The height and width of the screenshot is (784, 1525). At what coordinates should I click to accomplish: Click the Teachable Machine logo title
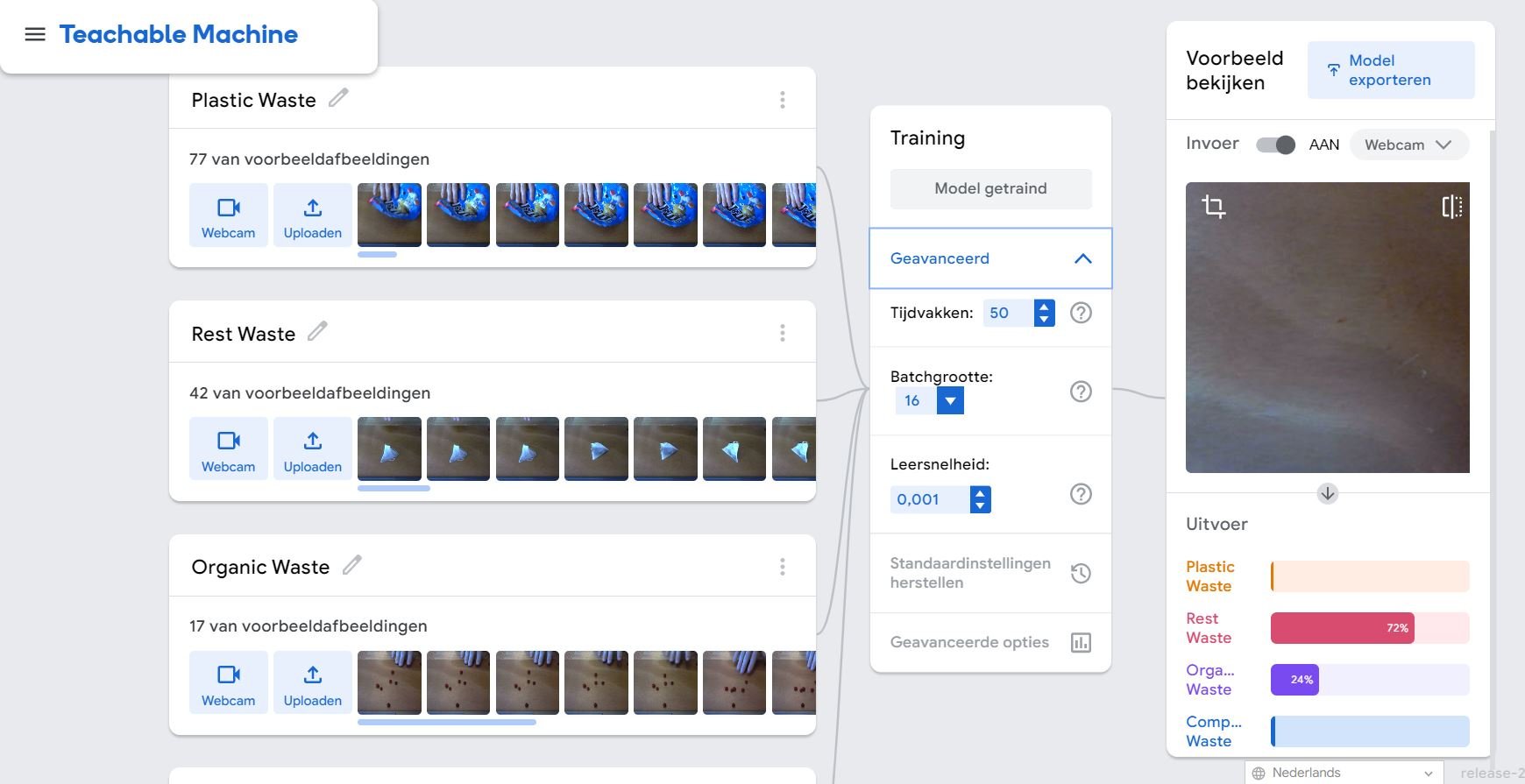click(x=179, y=34)
